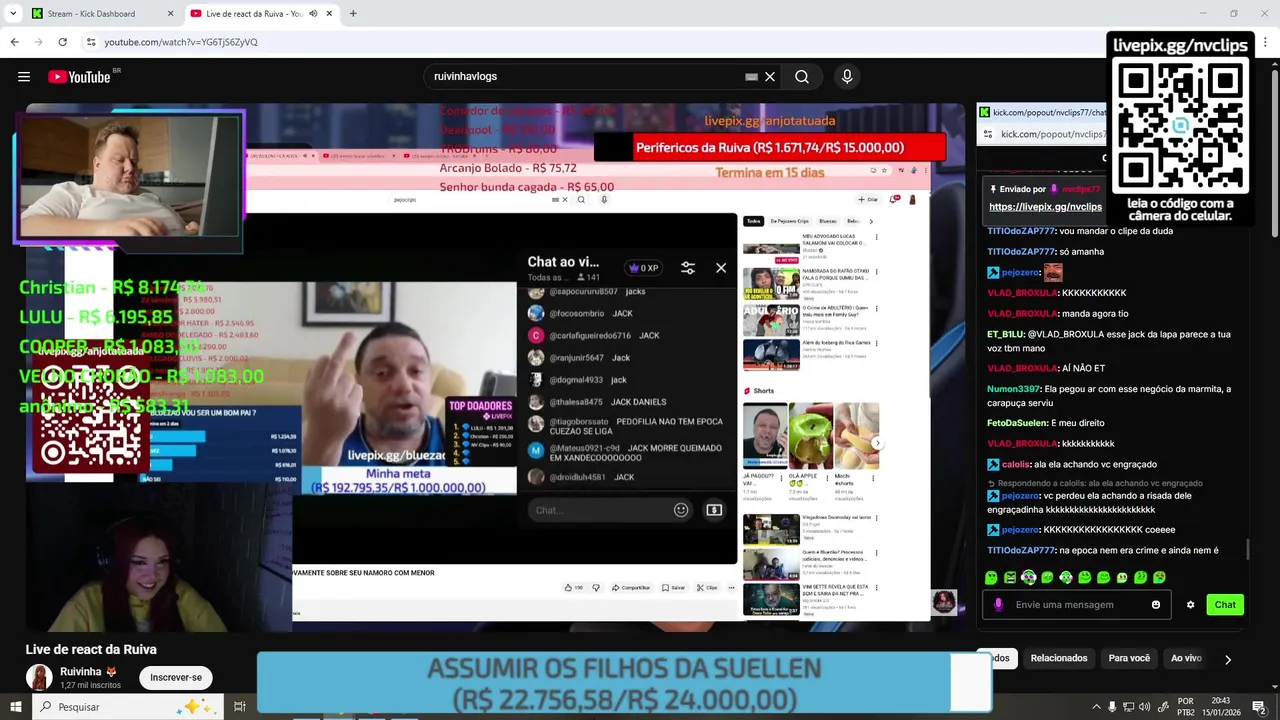Open the on-screen keyboard in search box
Image resolution: width=1280 pixels, height=720 pixels.
(751, 77)
